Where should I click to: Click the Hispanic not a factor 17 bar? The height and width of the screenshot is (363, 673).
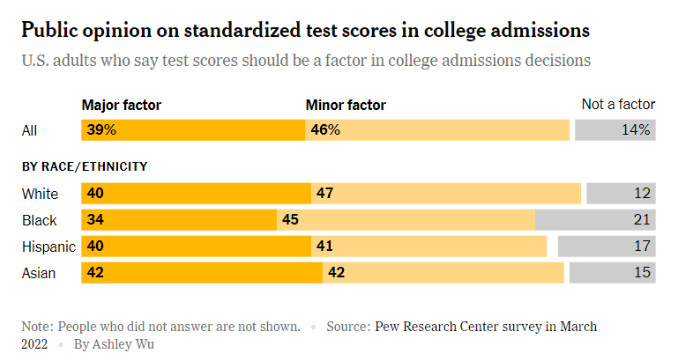tap(606, 246)
